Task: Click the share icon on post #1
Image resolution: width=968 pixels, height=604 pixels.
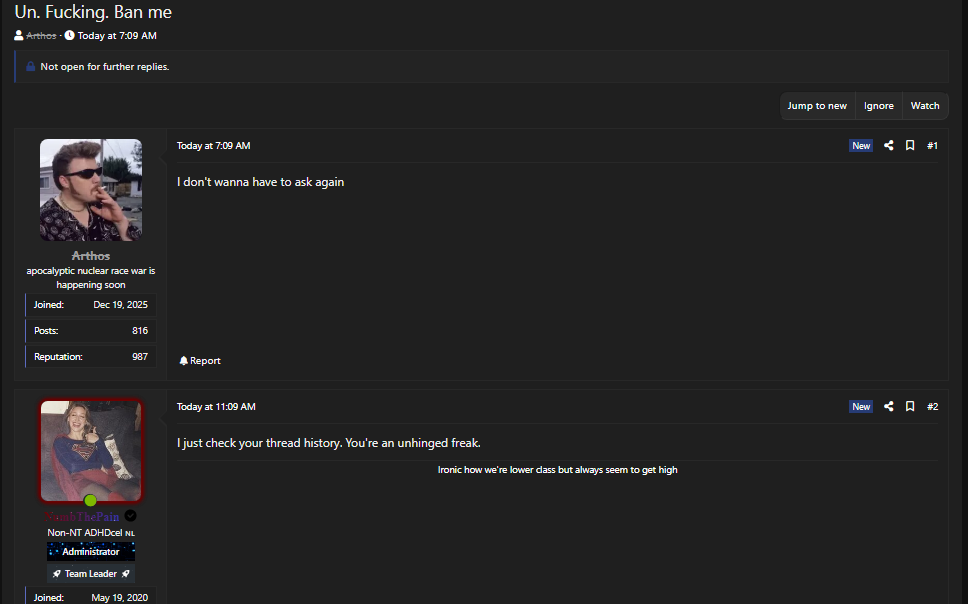Action: pos(888,146)
